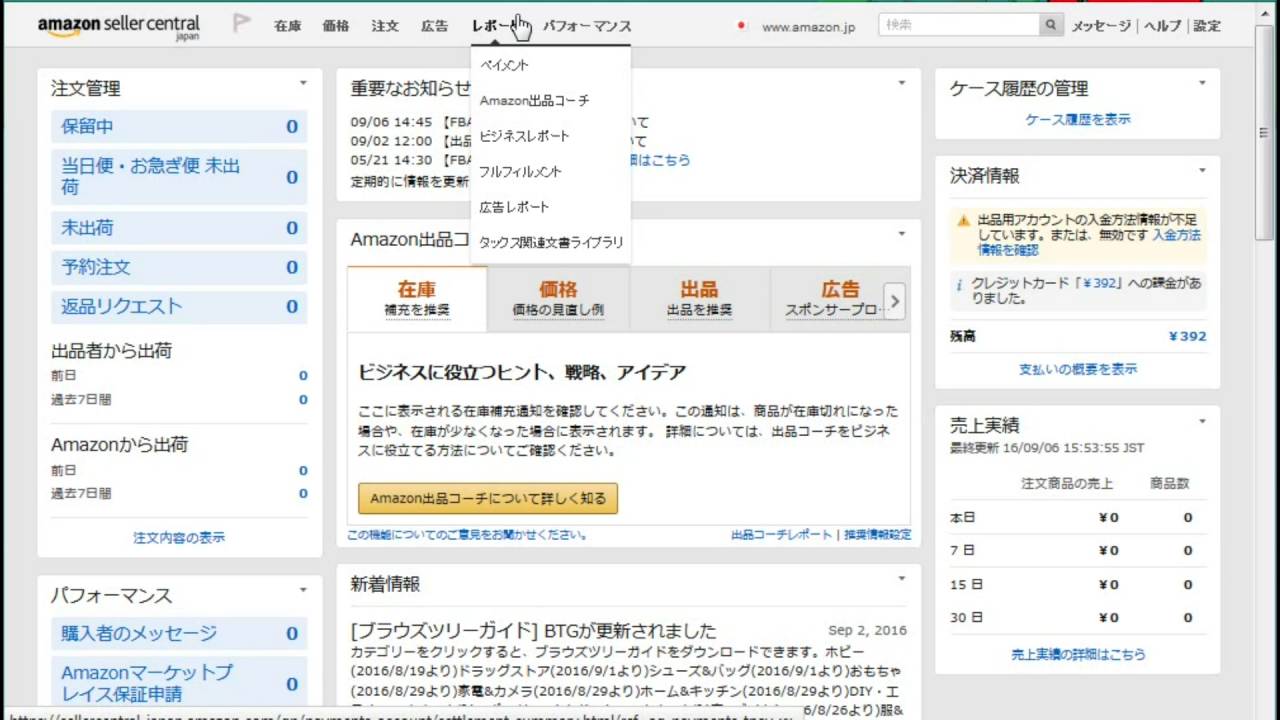Click the 09/02 12:00 announcement entry

point(498,141)
